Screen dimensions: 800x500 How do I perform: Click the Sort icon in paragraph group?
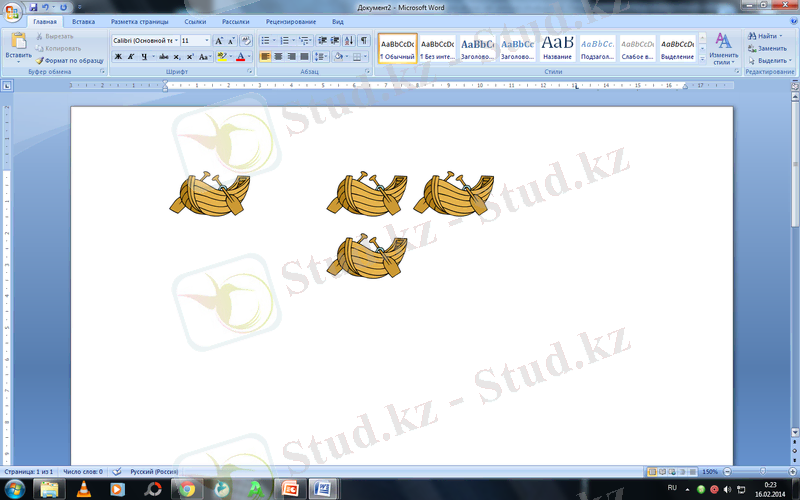tap(349, 41)
